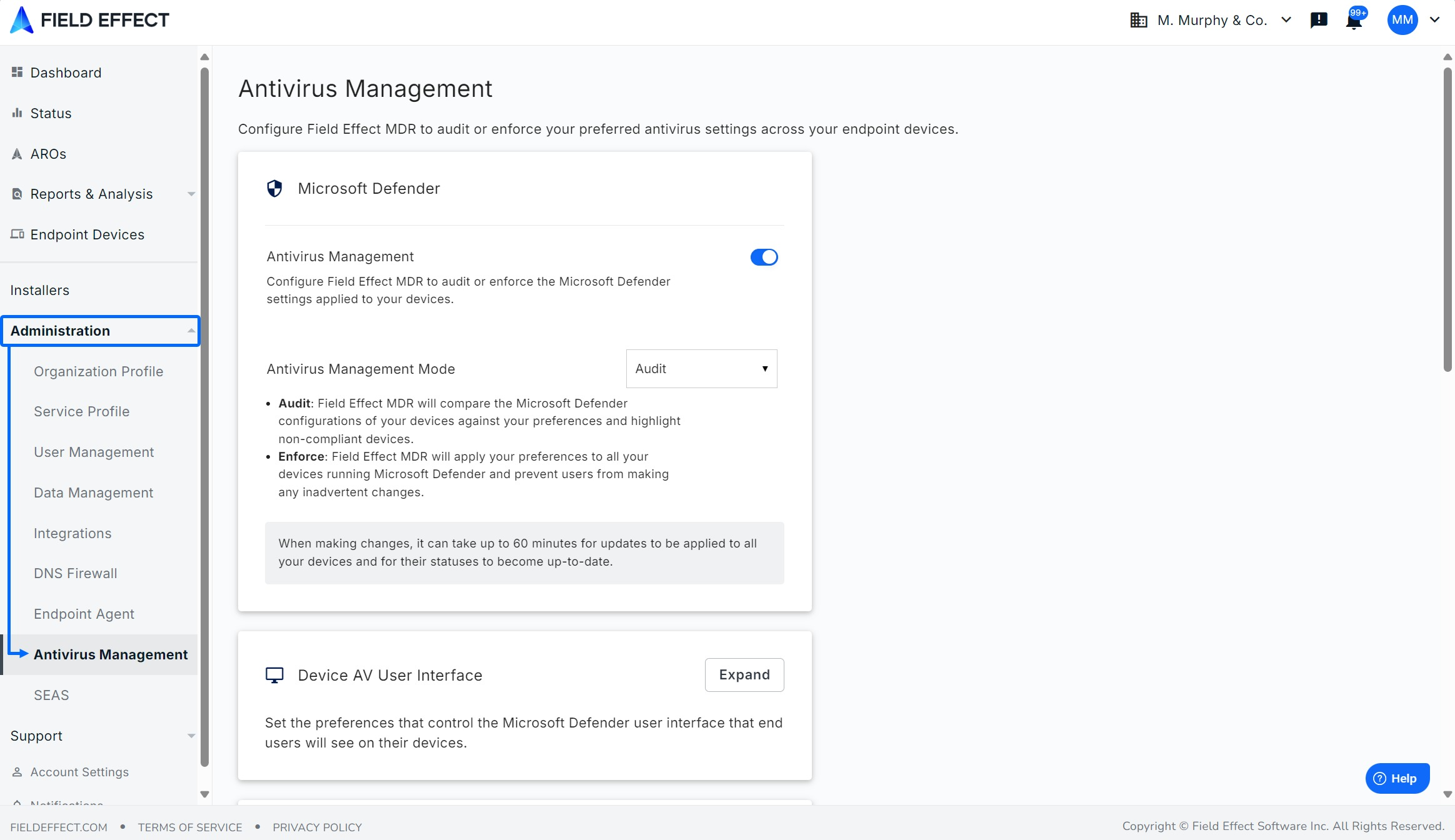Open the Antivirus Management Mode dropdown

[701, 369]
